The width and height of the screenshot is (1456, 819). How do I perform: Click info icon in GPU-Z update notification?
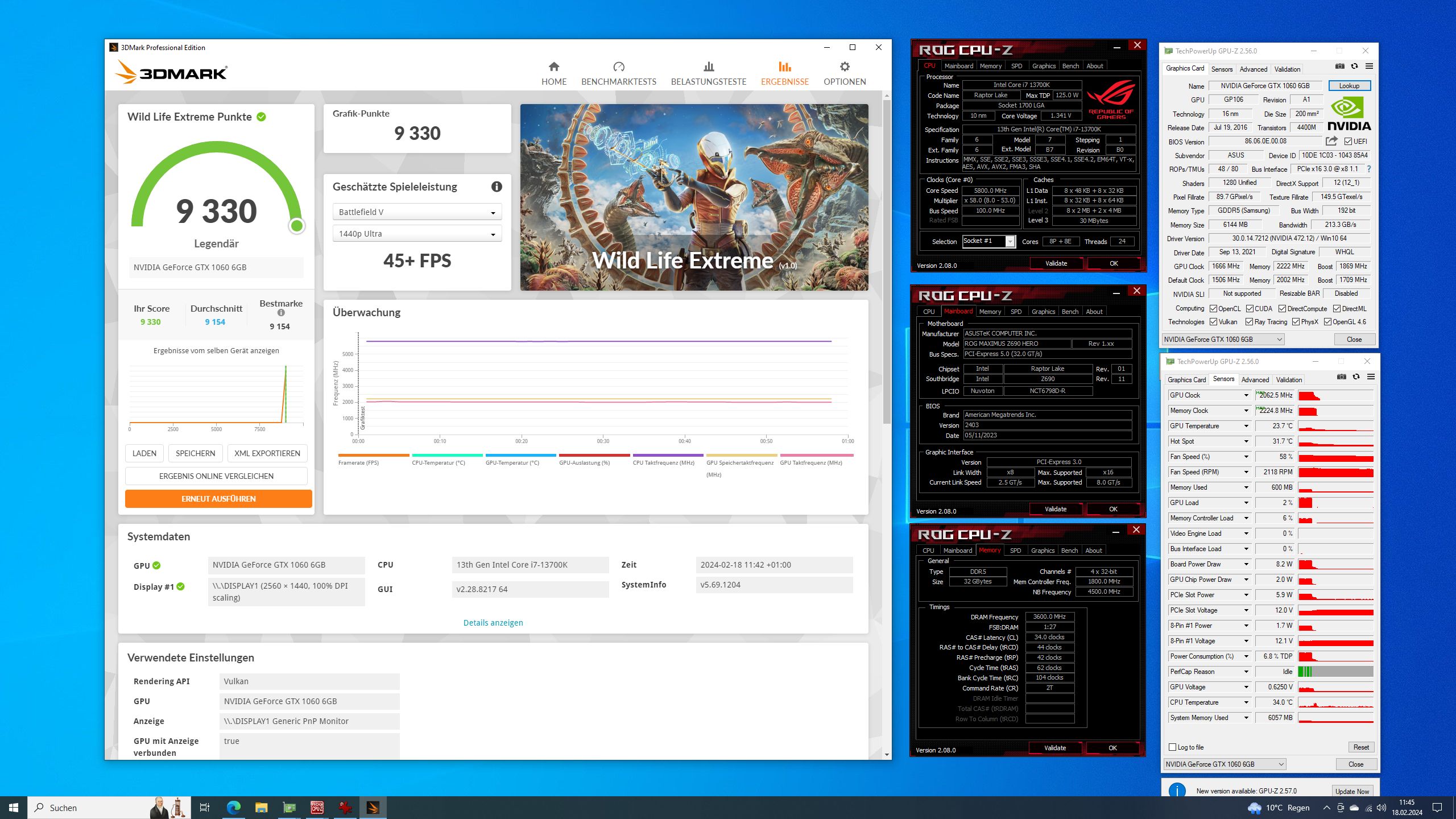tap(1177, 791)
